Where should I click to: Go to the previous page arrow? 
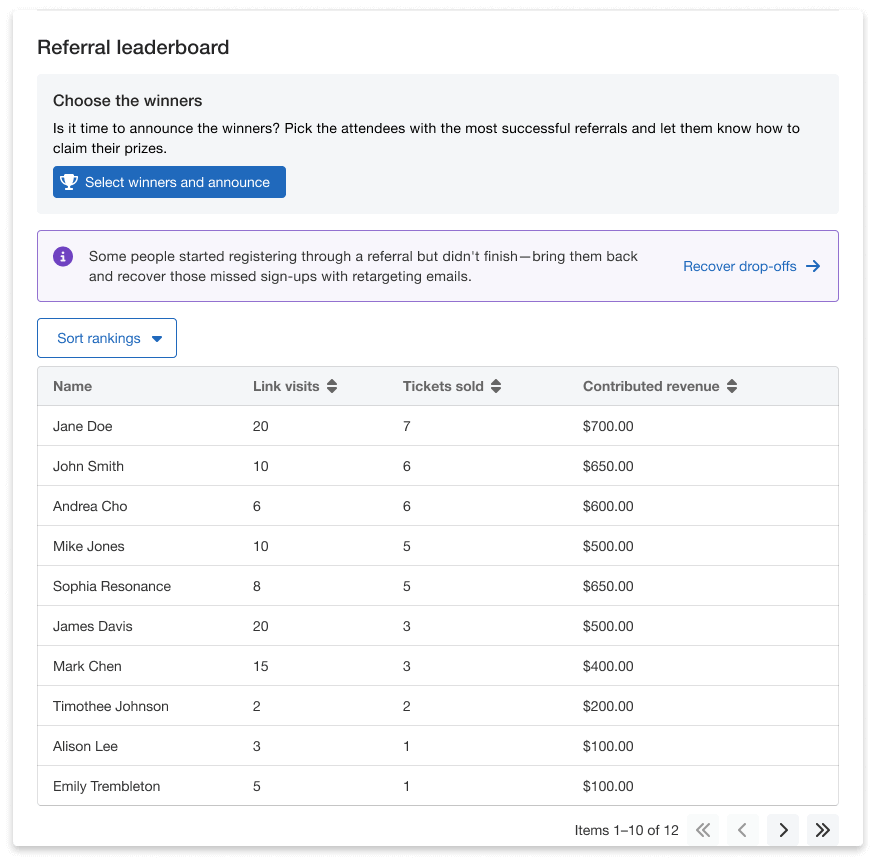click(x=743, y=829)
